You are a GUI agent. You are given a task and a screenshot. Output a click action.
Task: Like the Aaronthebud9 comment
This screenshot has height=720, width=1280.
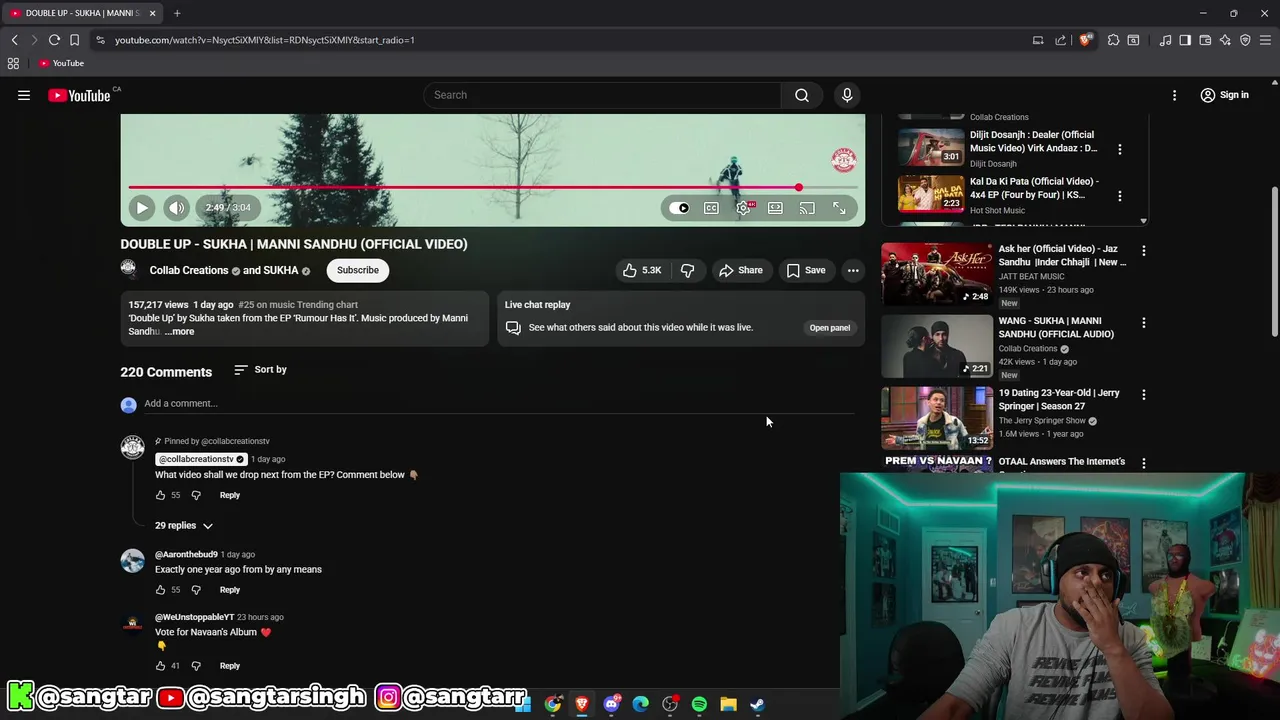pos(160,590)
